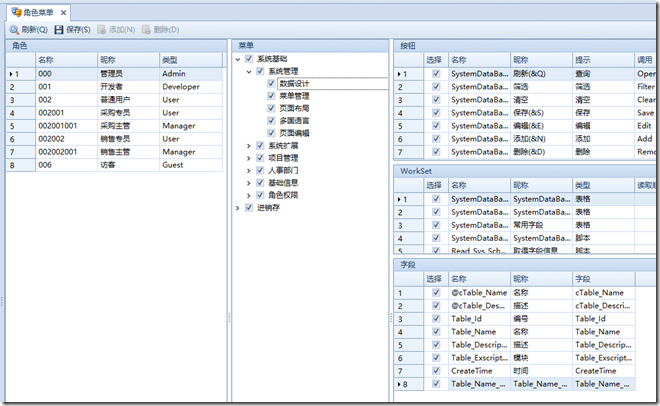This screenshot has width=660, height=406.
Task: Click the 编辑(&E) button row cell
Action: (541, 126)
